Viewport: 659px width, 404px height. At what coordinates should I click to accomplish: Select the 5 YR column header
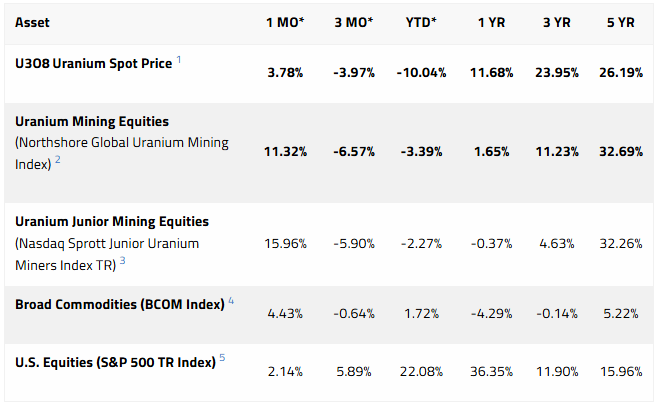[x=619, y=22]
